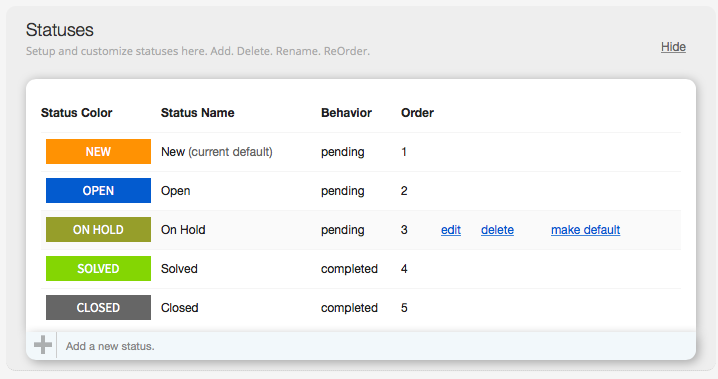The width and height of the screenshot is (718, 379).
Task: Click the Status Name column header
Action: [x=197, y=113]
